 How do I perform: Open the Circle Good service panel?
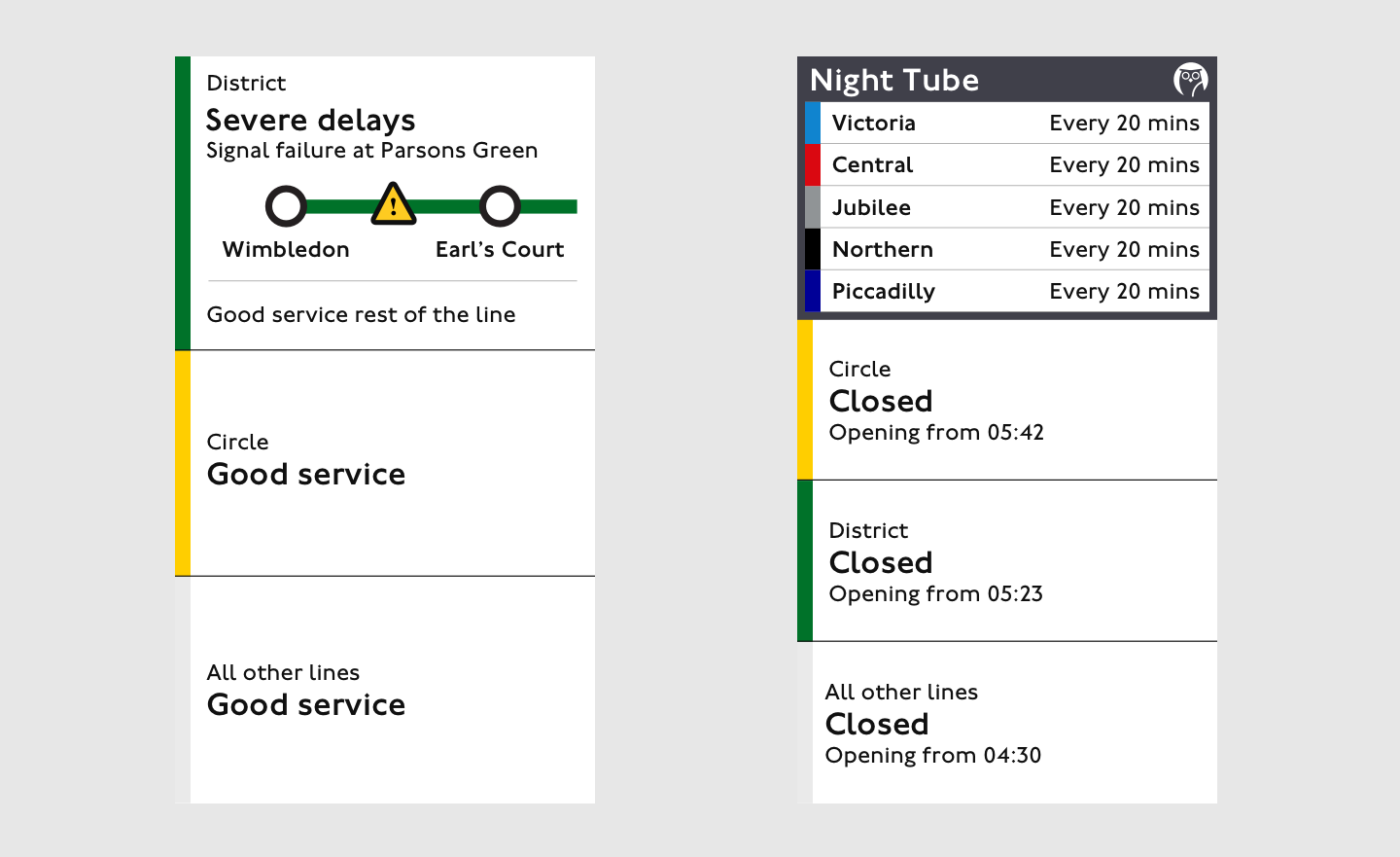click(x=385, y=463)
